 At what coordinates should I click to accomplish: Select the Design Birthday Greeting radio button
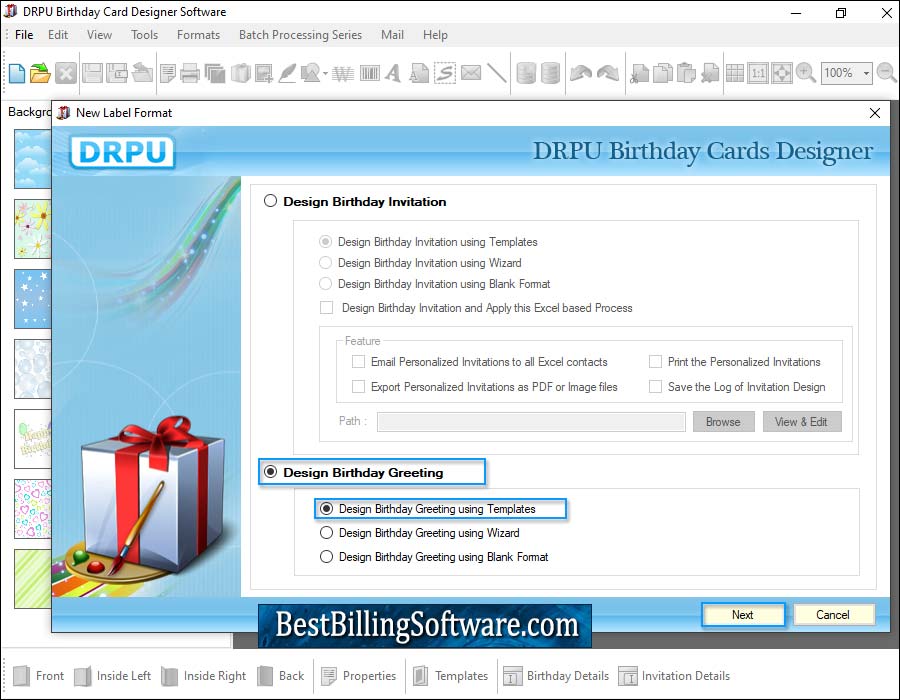point(270,472)
